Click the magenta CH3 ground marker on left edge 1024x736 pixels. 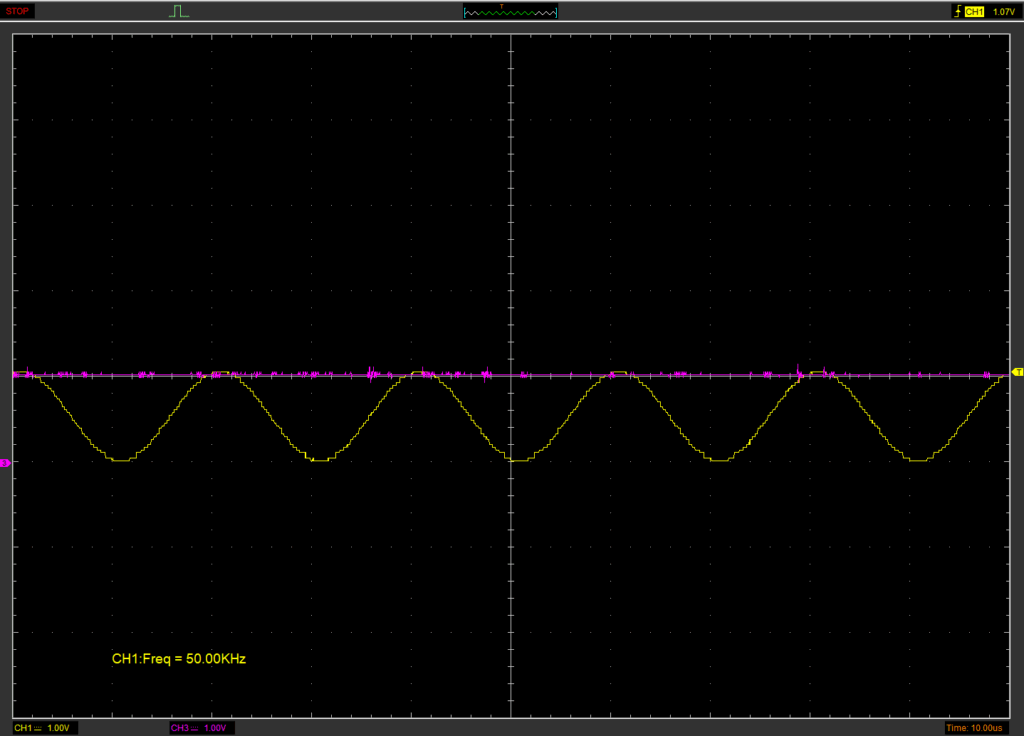pyautogui.click(x=5, y=463)
